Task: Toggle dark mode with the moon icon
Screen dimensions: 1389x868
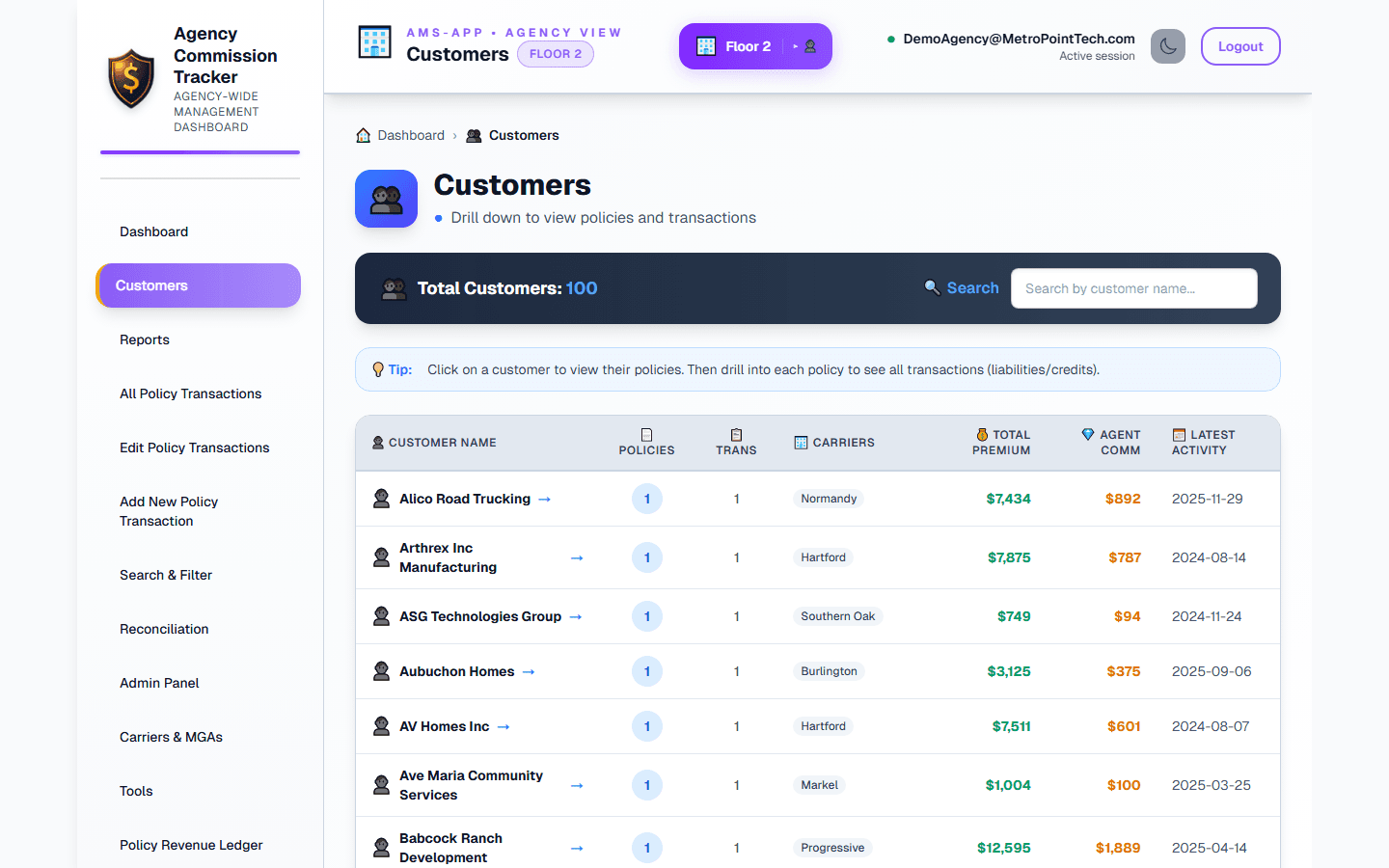Action: (x=1168, y=45)
